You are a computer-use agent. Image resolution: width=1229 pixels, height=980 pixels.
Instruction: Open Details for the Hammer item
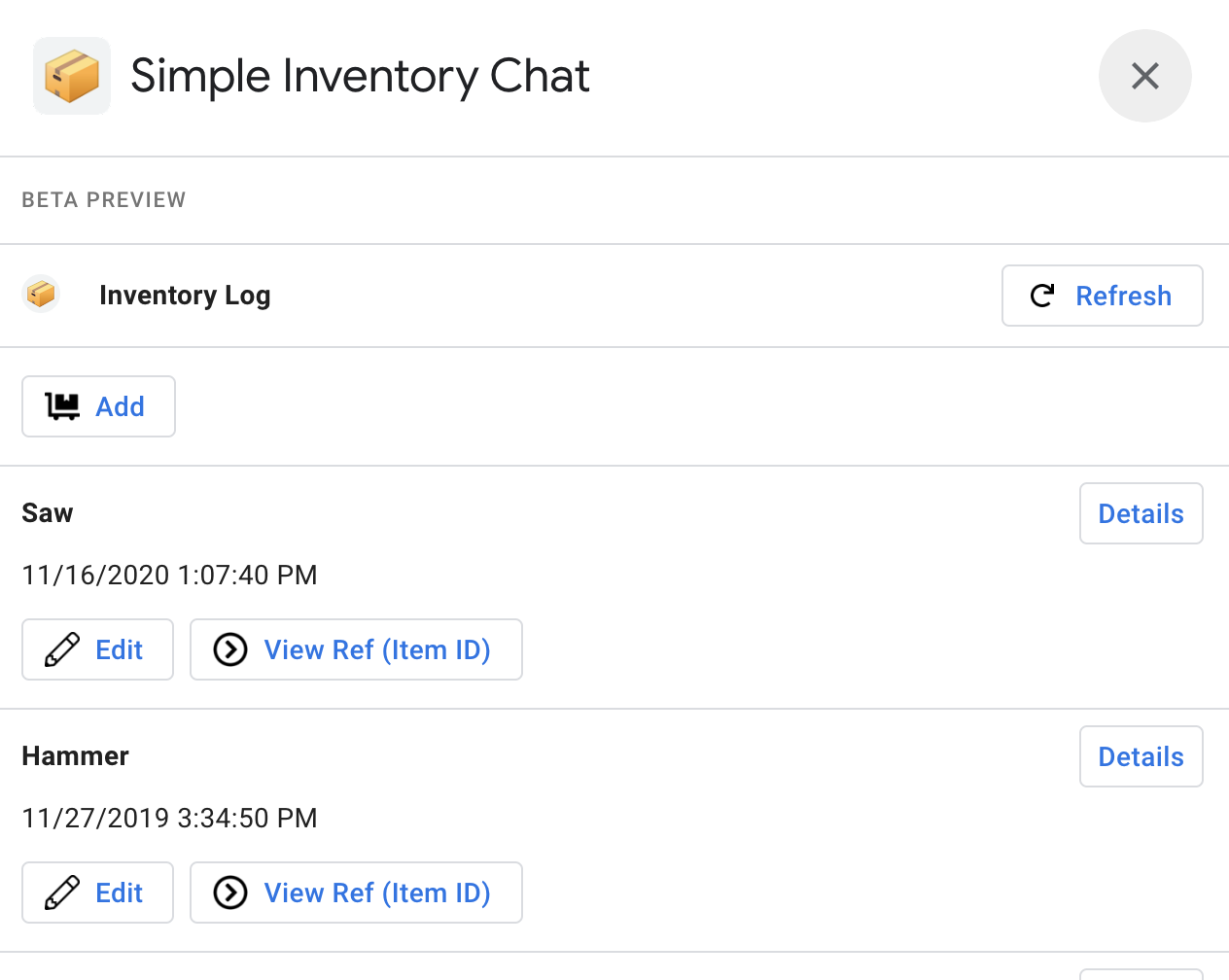1141,755
